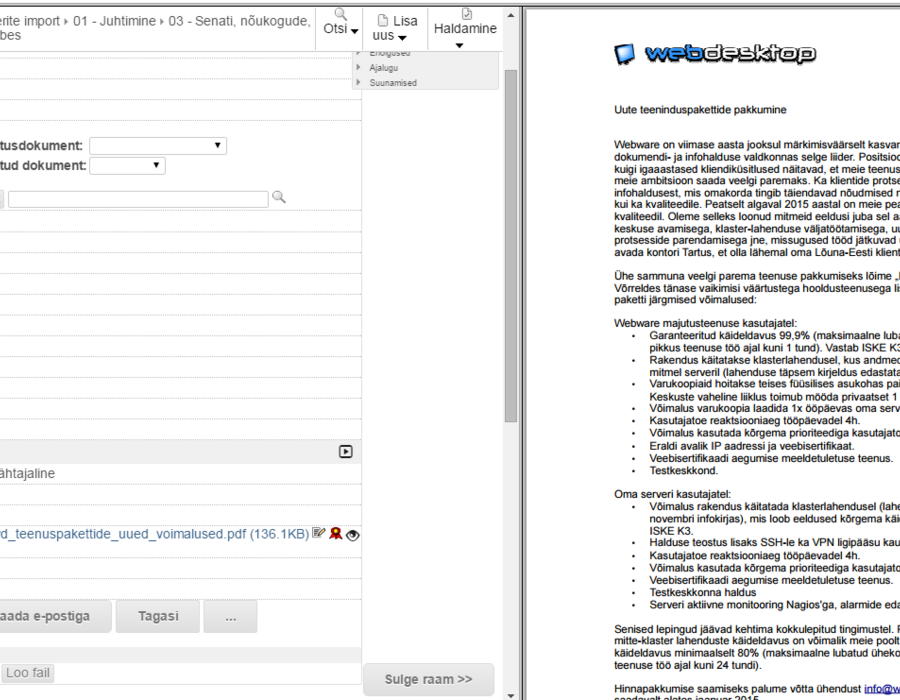Click the magnifier icon beside the text field
This screenshot has height=700, width=900.
coord(279,197)
